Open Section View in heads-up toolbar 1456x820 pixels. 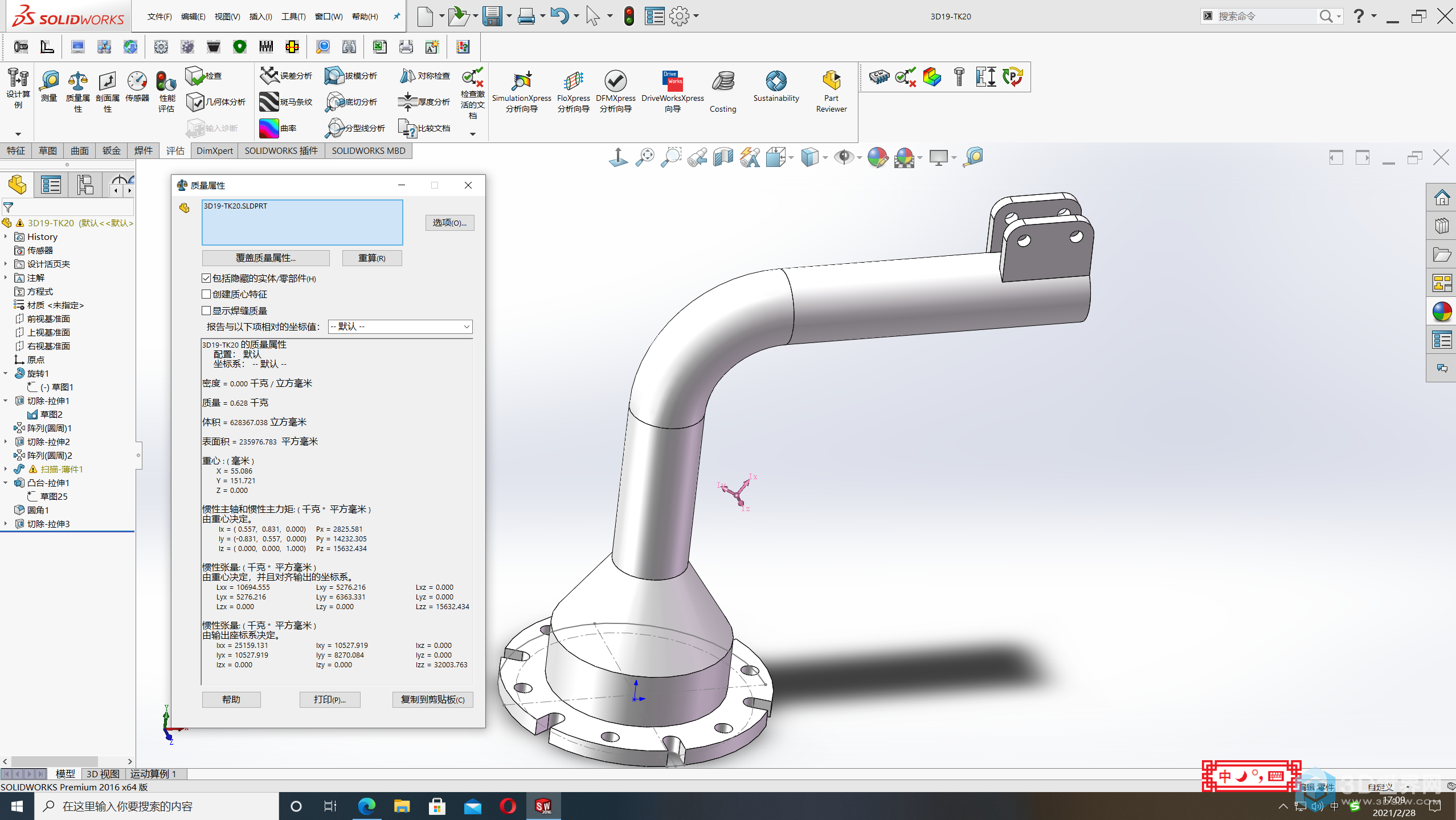click(723, 157)
